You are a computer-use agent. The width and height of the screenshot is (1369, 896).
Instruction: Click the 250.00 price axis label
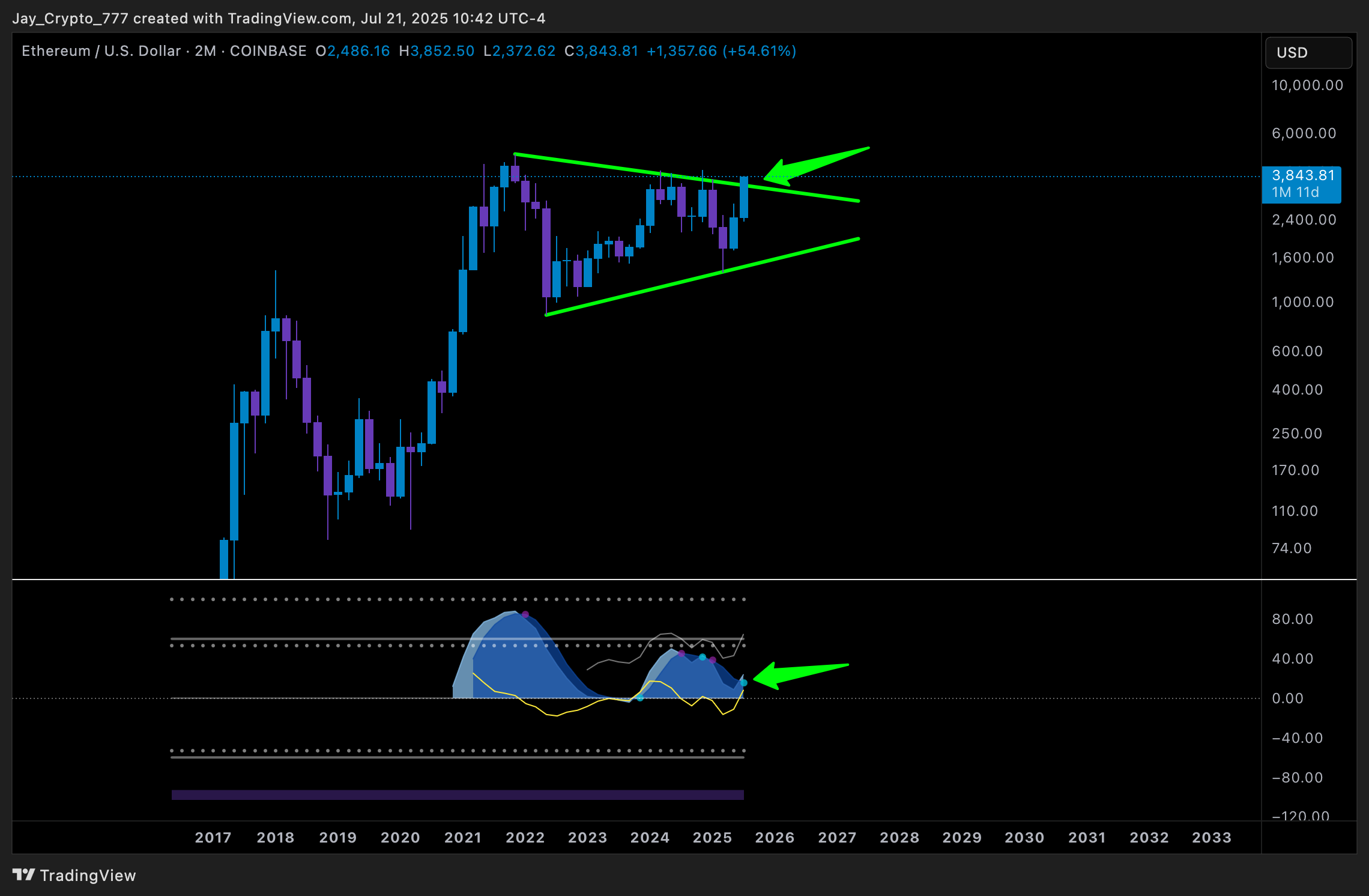1297,434
